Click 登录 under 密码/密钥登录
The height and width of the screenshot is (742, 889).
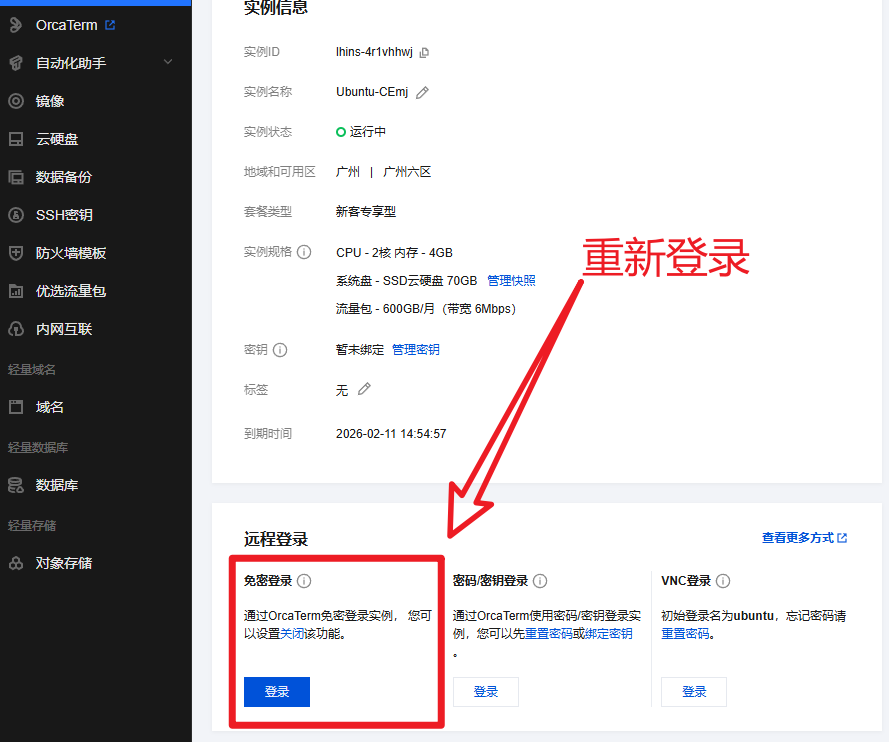click(486, 691)
